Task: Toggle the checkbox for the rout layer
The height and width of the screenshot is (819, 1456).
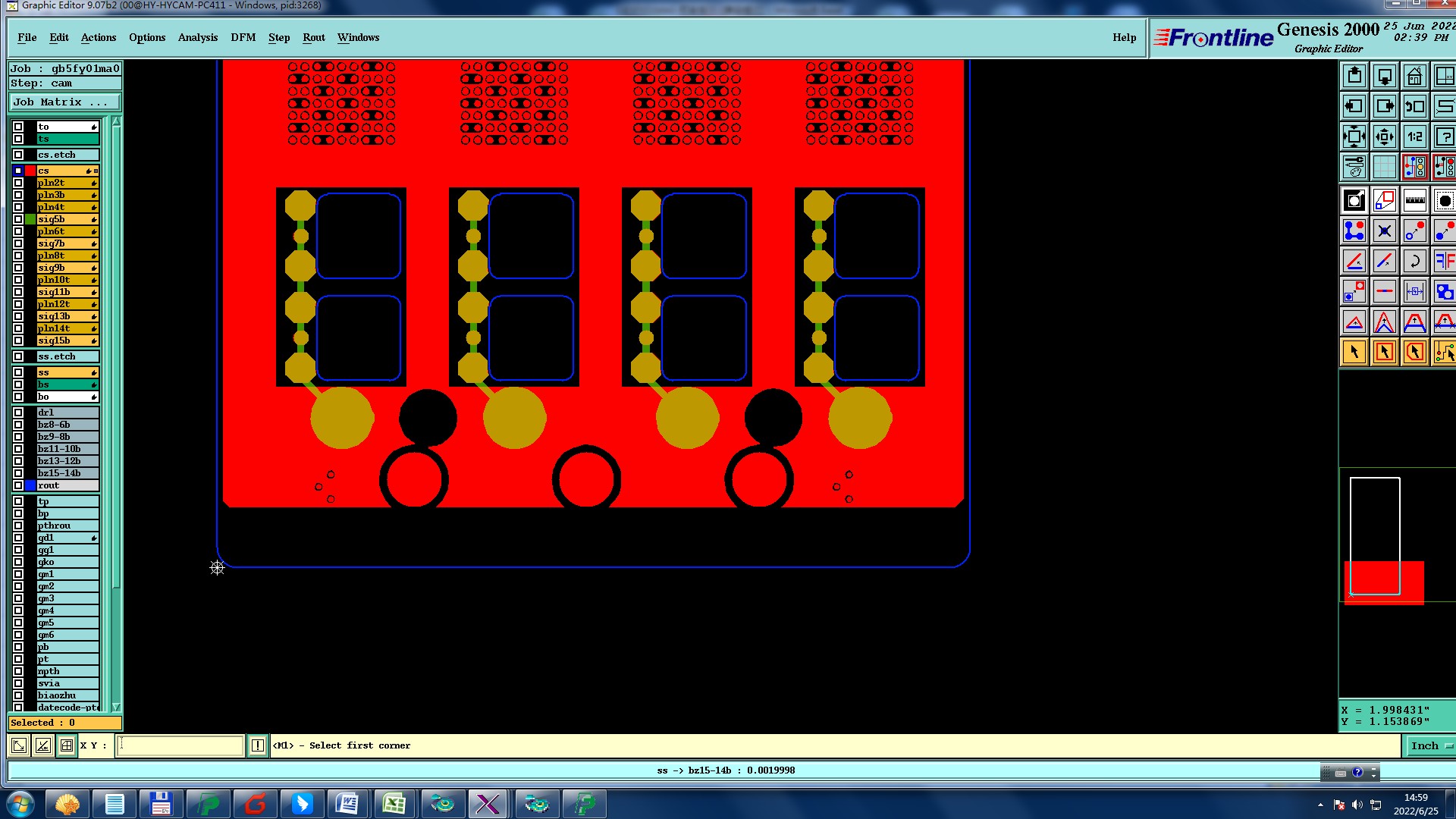Action: click(x=18, y=485)
